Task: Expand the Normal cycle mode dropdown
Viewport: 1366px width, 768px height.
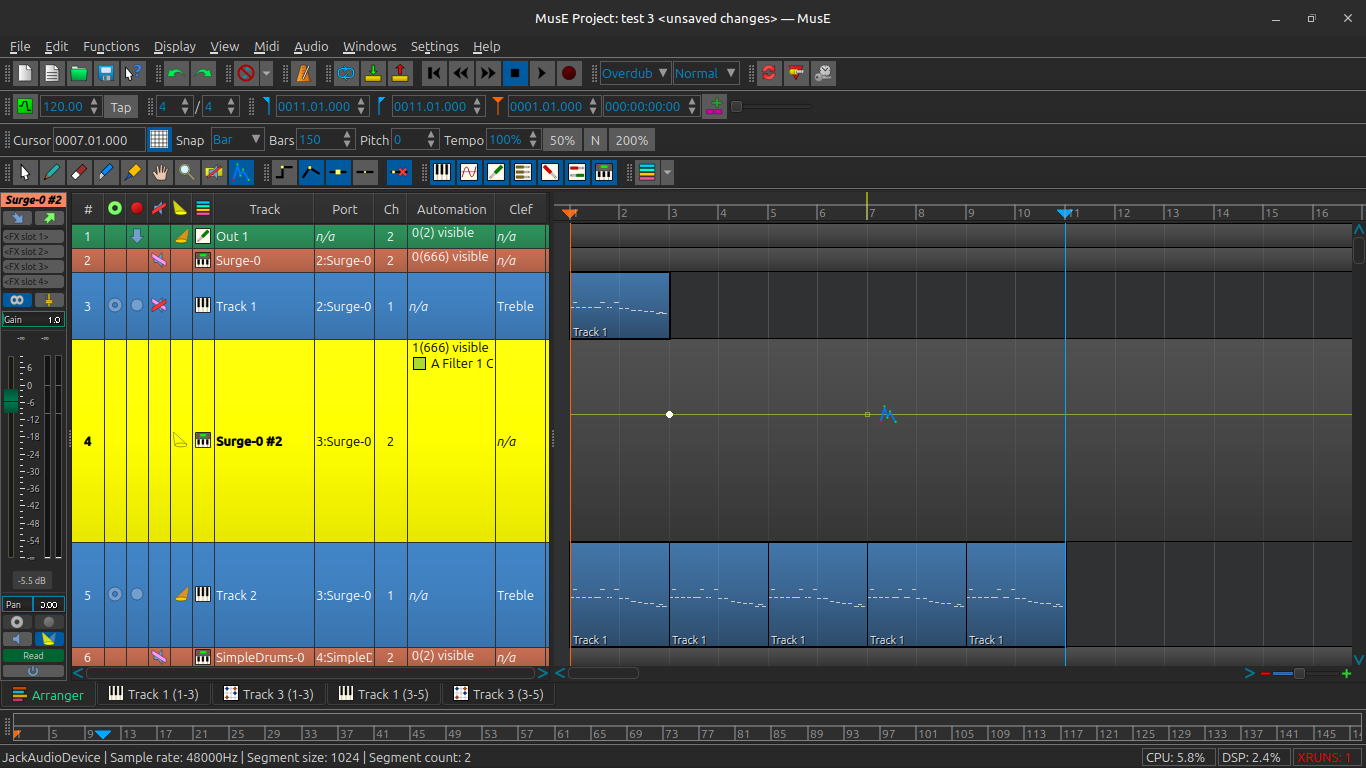Action: (x=706, y=73)
